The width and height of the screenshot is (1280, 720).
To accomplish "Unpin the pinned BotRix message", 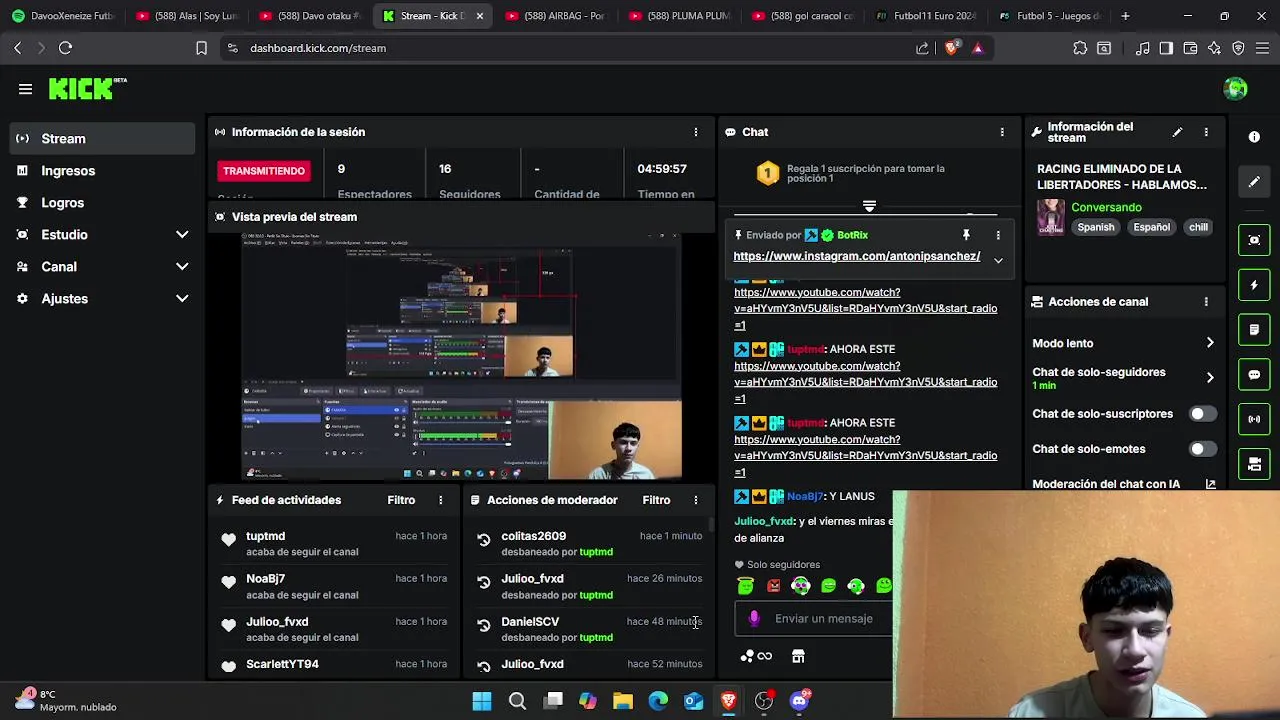I will pyautogui.click(x=966, y=235).
